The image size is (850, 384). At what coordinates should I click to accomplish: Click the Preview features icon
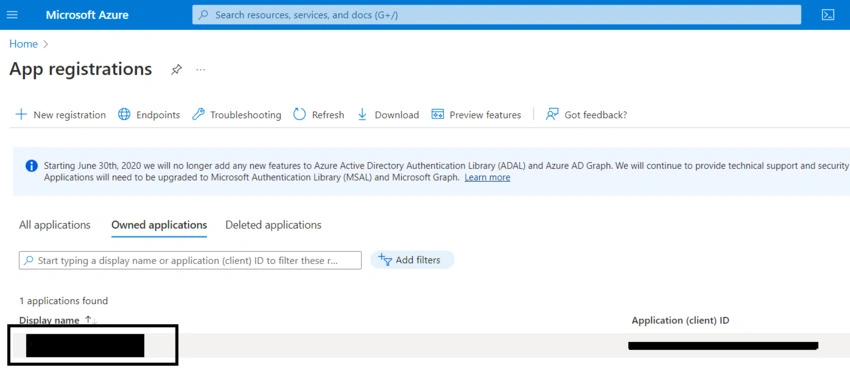click(437, 114)
